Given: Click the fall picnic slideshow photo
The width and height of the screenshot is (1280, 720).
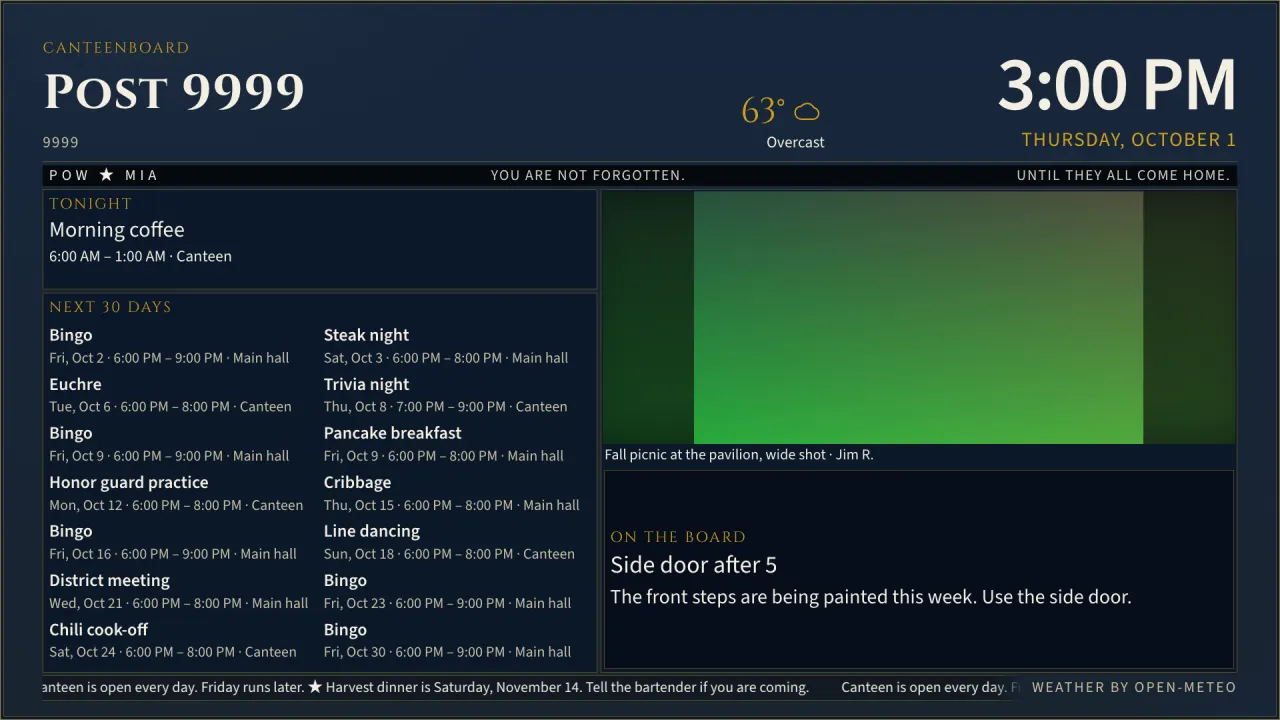Looking at the screenshot, I should [x=919, y=317].
